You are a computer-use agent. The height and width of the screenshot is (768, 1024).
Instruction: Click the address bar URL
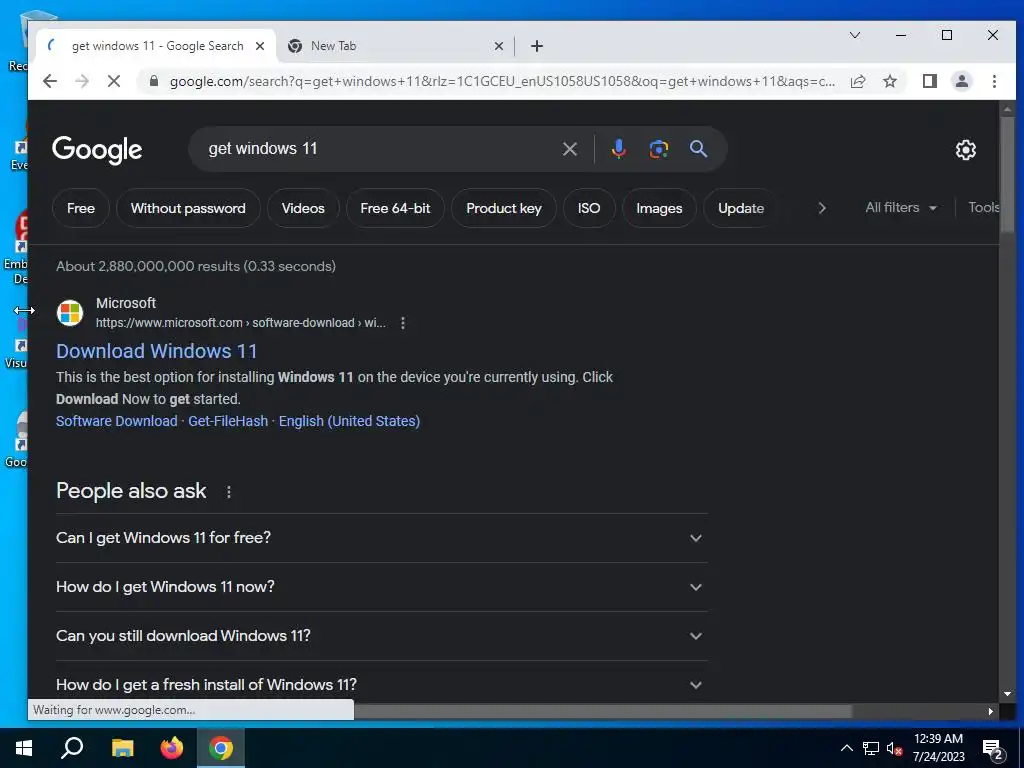coord(502,81)
